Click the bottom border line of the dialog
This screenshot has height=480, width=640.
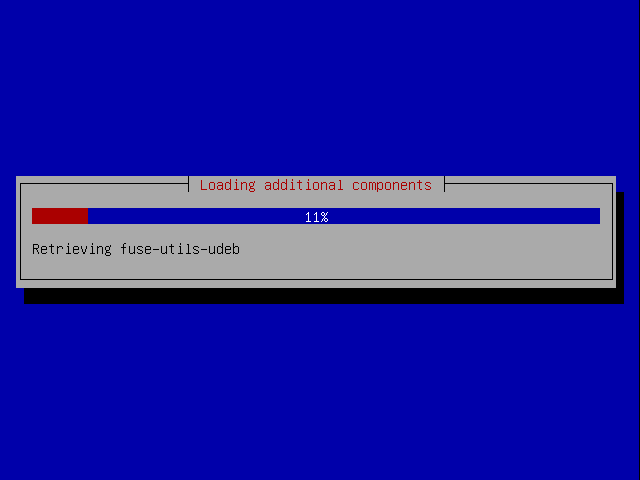pyautogui.click(x=316, y=280)
